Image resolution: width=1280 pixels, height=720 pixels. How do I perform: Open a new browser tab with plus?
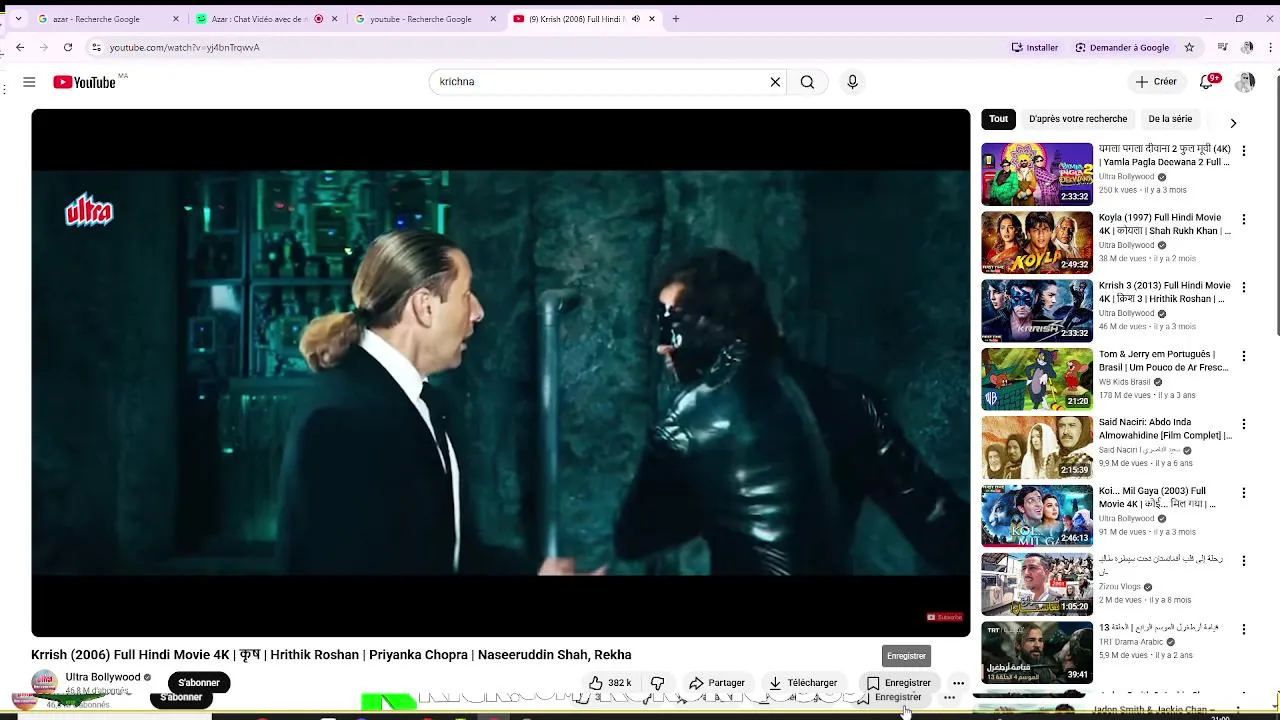point(676,19)
